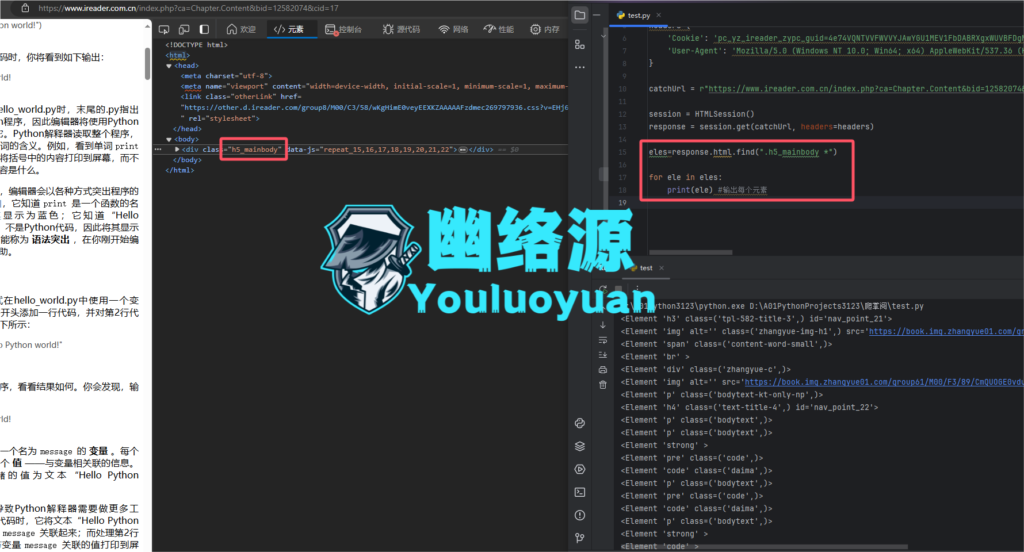The image size is (1024, 552).
Task: Click the inspect element picker icon in DevTools
Action: [x=164, y=29]
